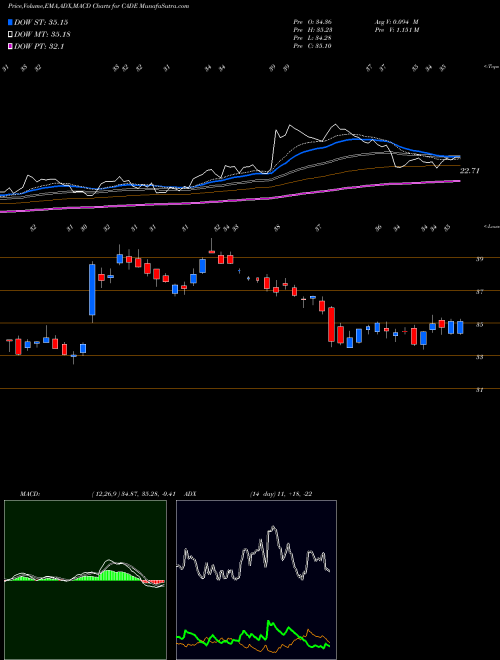500x660 pixels.
Task: Click the 37 price axis label
Action: point(479,292)
